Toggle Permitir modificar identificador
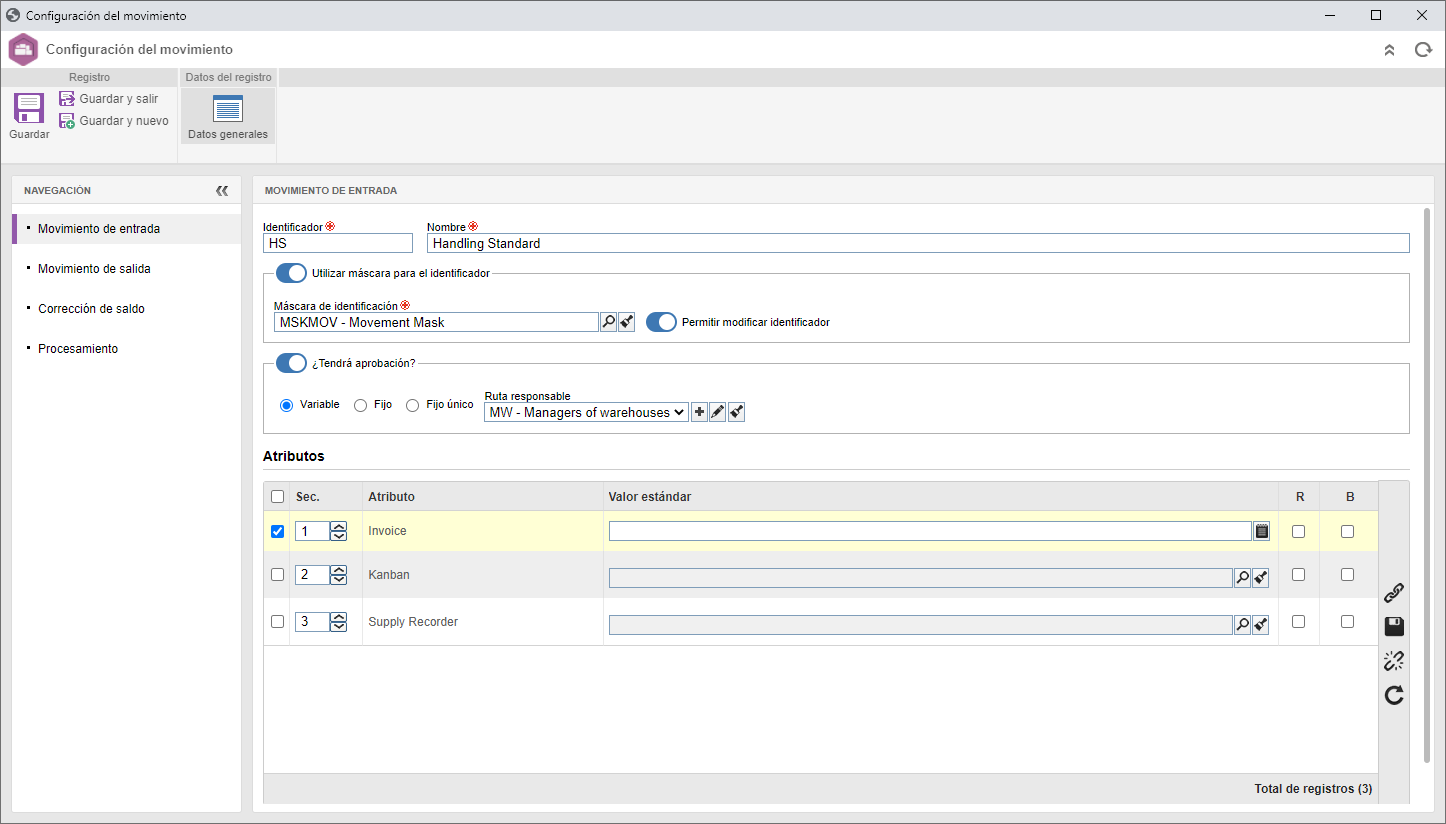 661,322
